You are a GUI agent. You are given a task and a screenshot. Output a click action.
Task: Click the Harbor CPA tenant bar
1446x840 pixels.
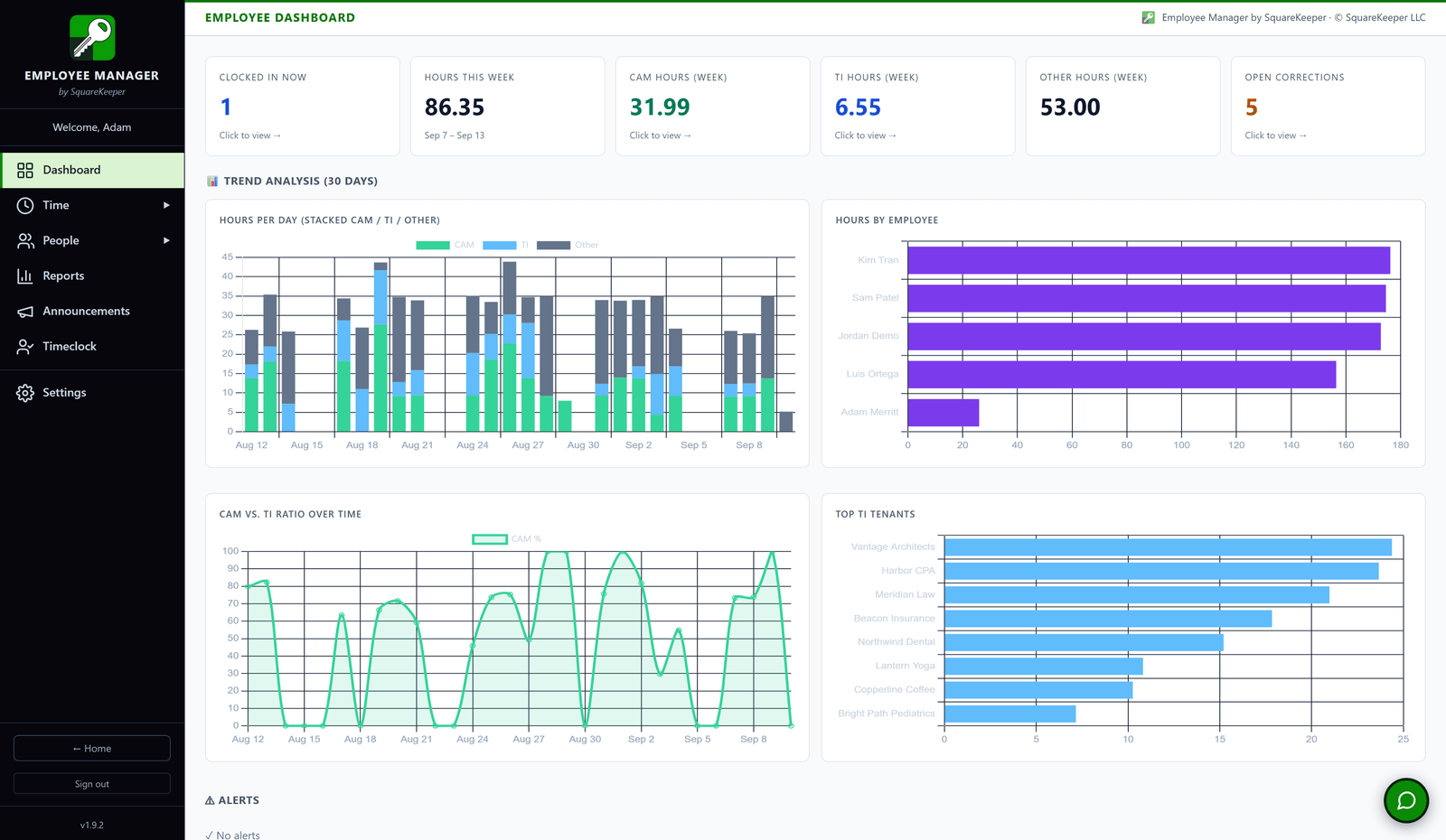coord(1161,571)
